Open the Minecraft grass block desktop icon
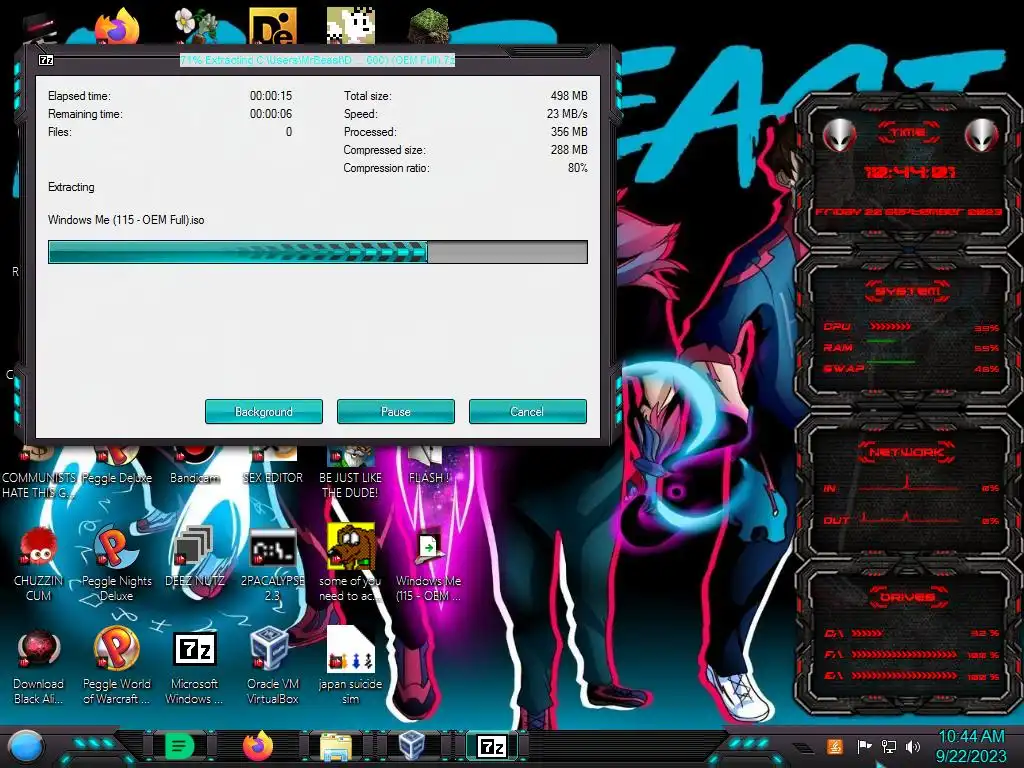 (428, 27)
